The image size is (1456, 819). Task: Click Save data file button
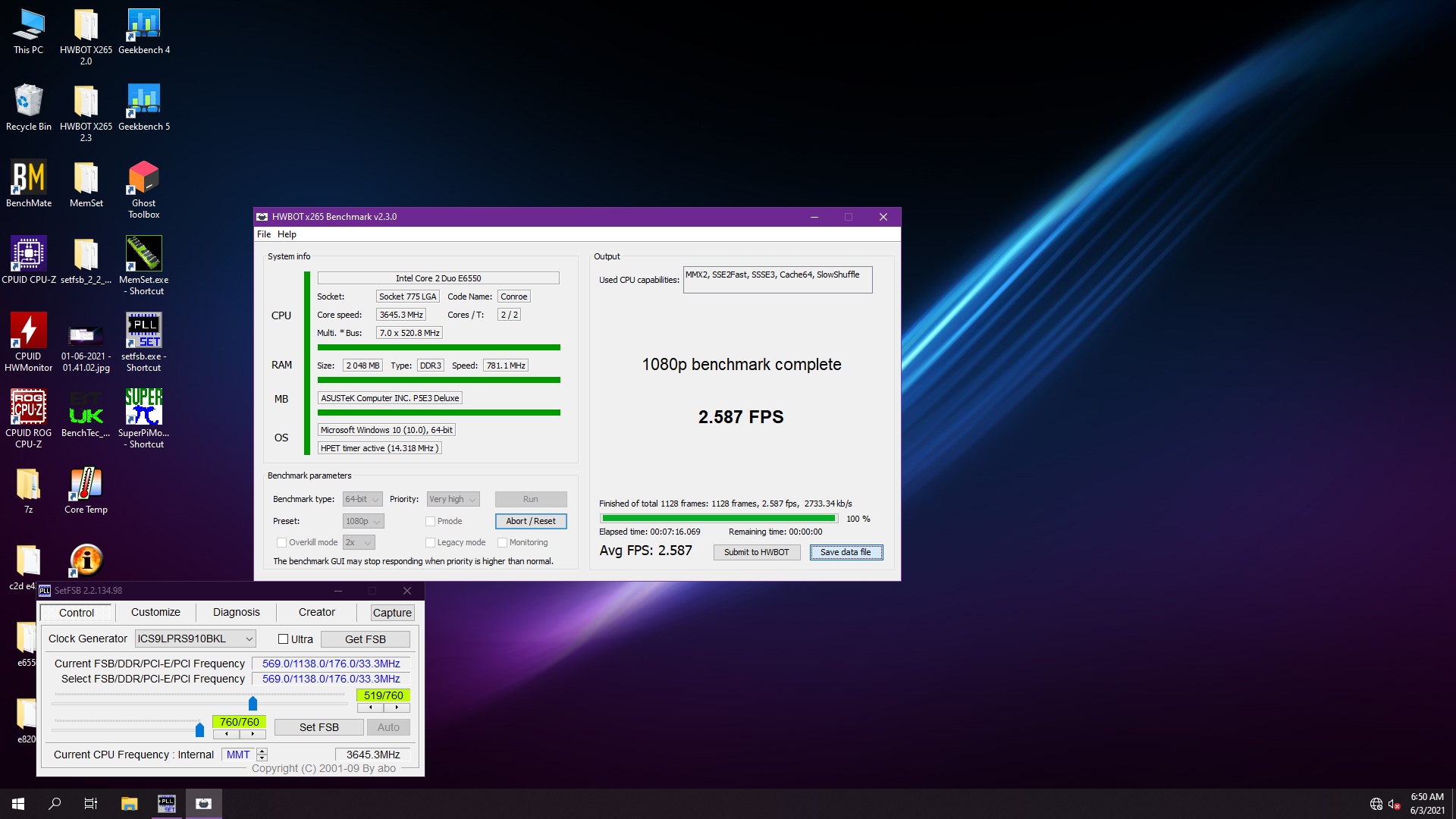click(x=846, y=552)
